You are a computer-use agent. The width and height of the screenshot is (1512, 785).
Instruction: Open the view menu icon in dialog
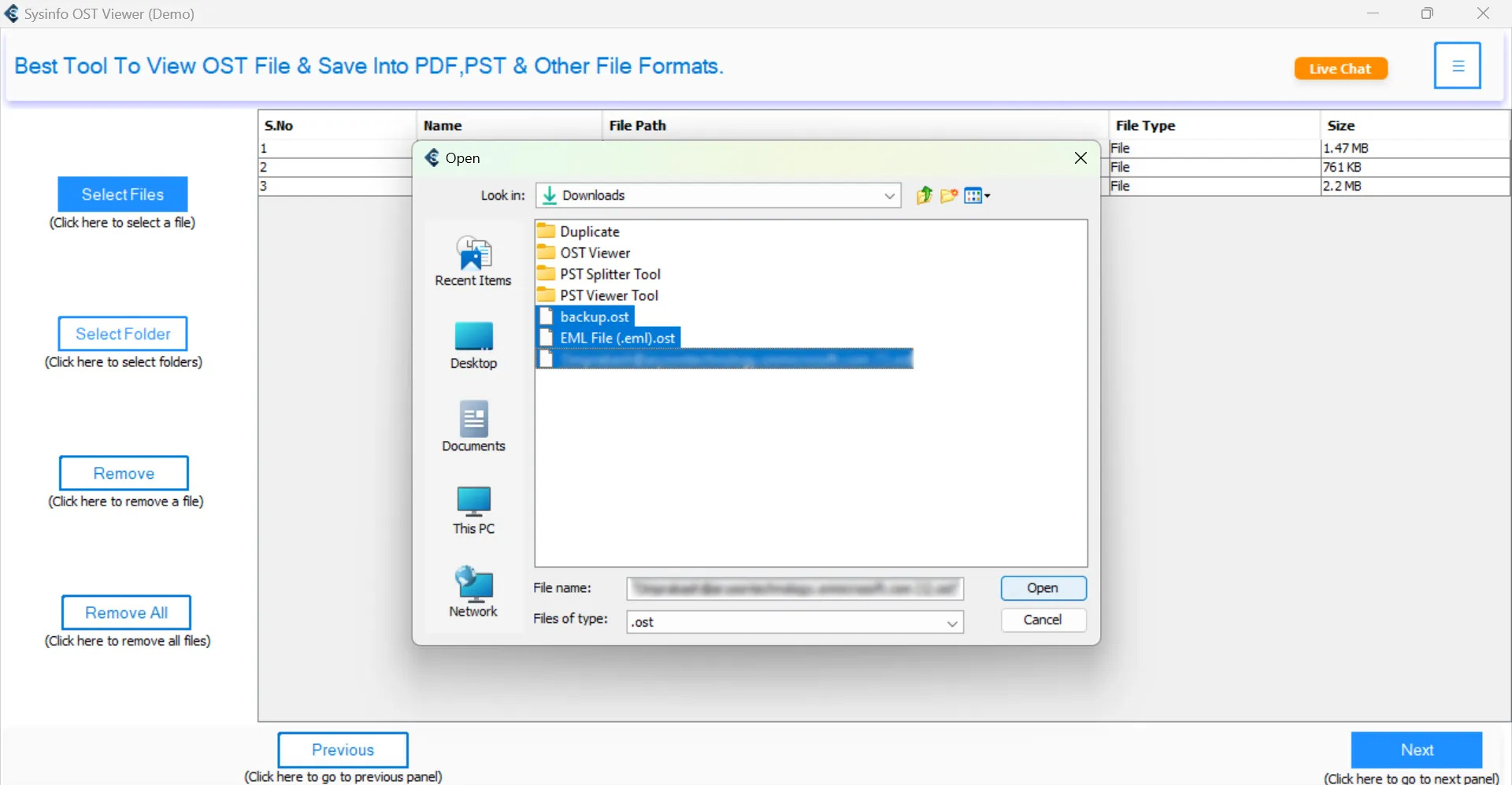click(x=977, y=195)
